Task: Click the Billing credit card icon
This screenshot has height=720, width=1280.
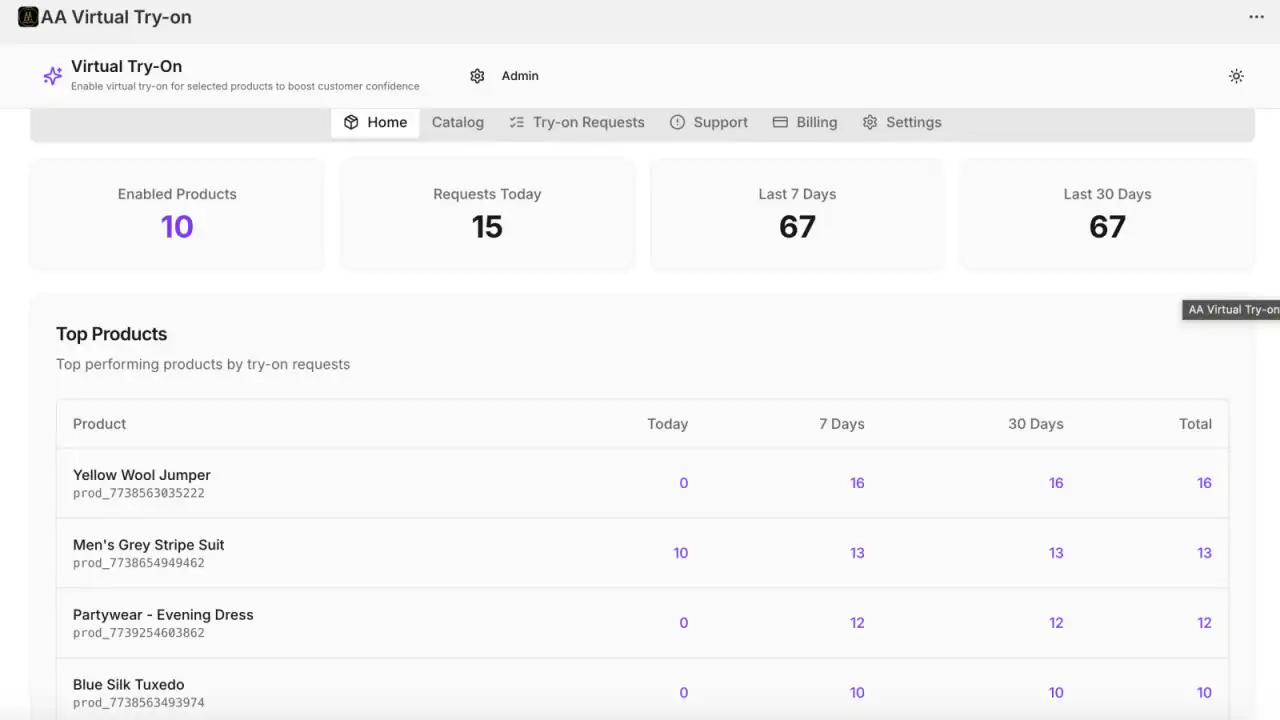Action: [x=780, y=122]
